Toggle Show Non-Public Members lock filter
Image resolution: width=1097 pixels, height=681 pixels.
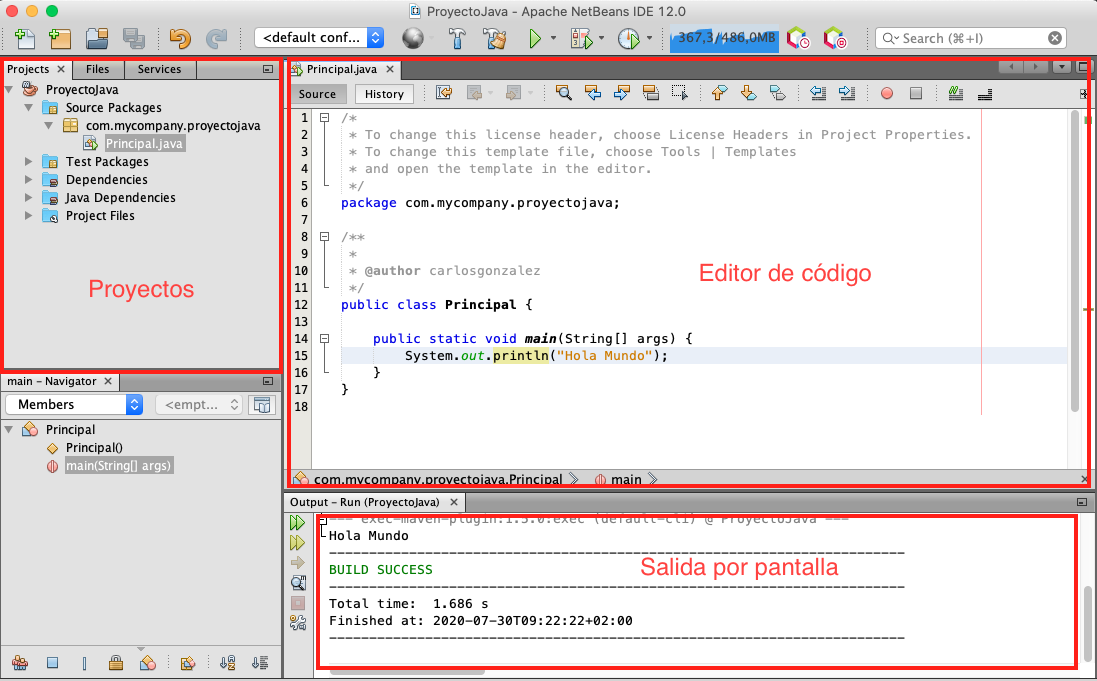[115, 663]
